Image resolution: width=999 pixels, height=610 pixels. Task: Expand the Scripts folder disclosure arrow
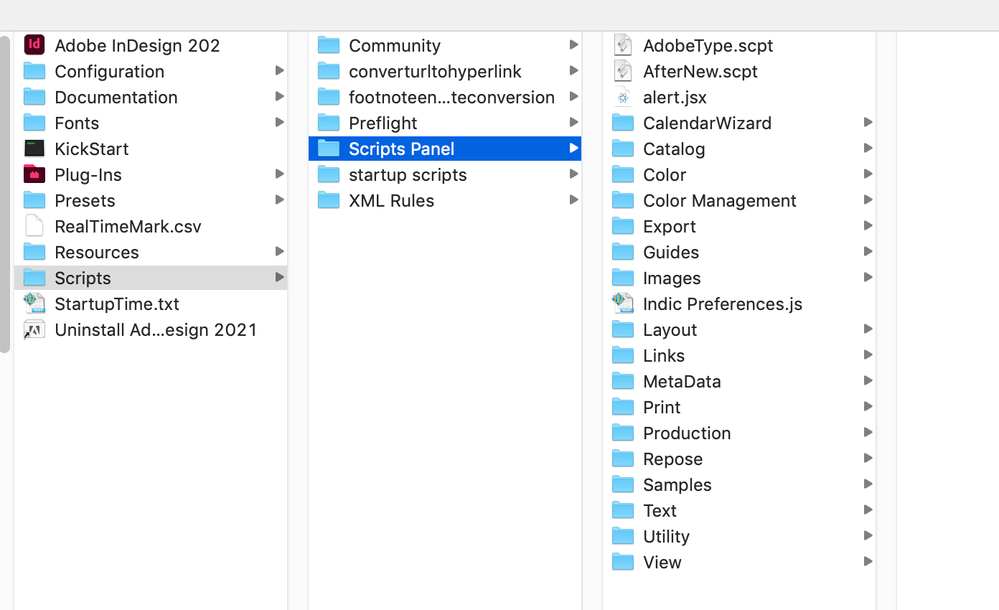279,277
